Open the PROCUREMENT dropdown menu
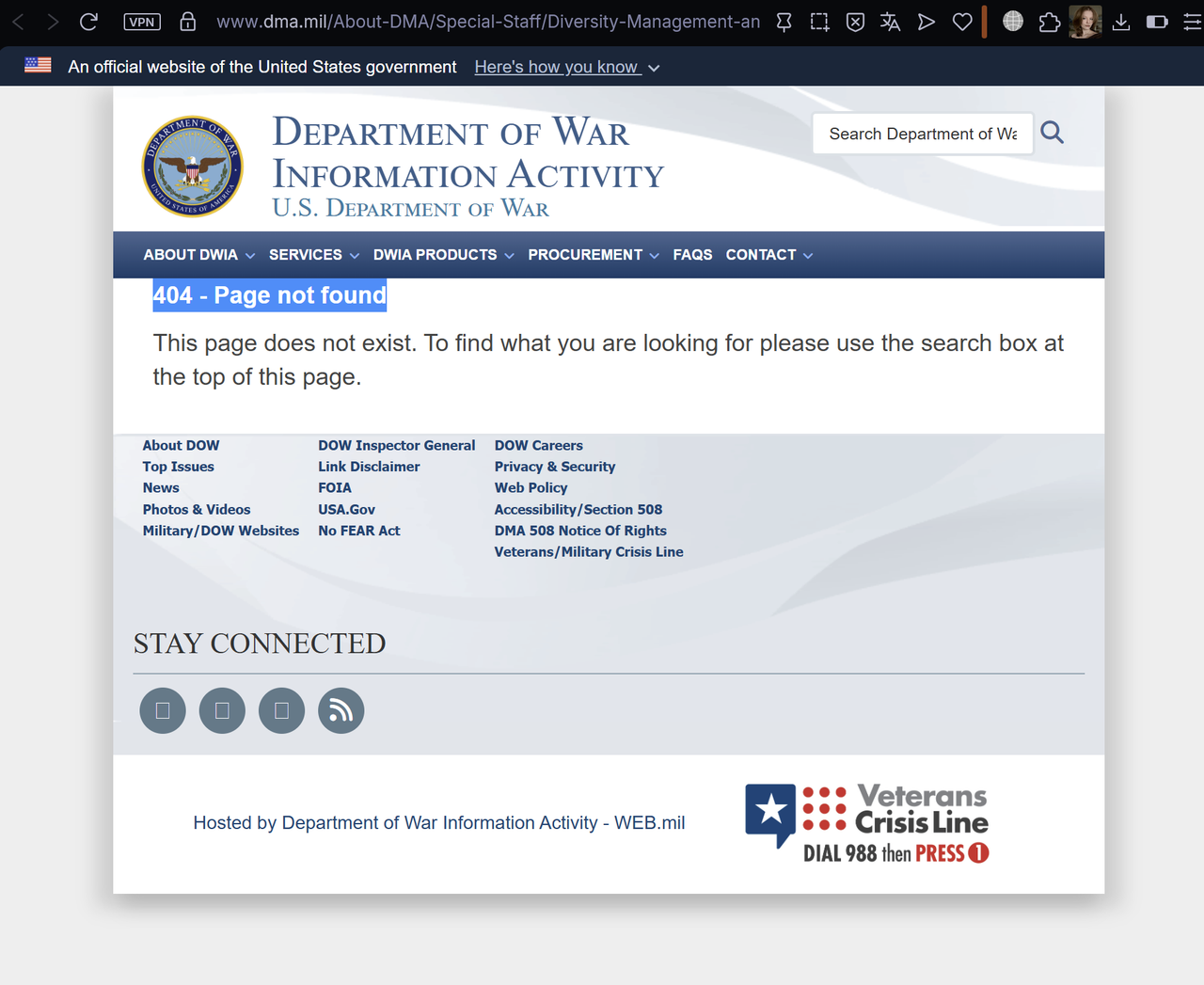This screenshot has width=1204, height=985. tap(594, 255)
